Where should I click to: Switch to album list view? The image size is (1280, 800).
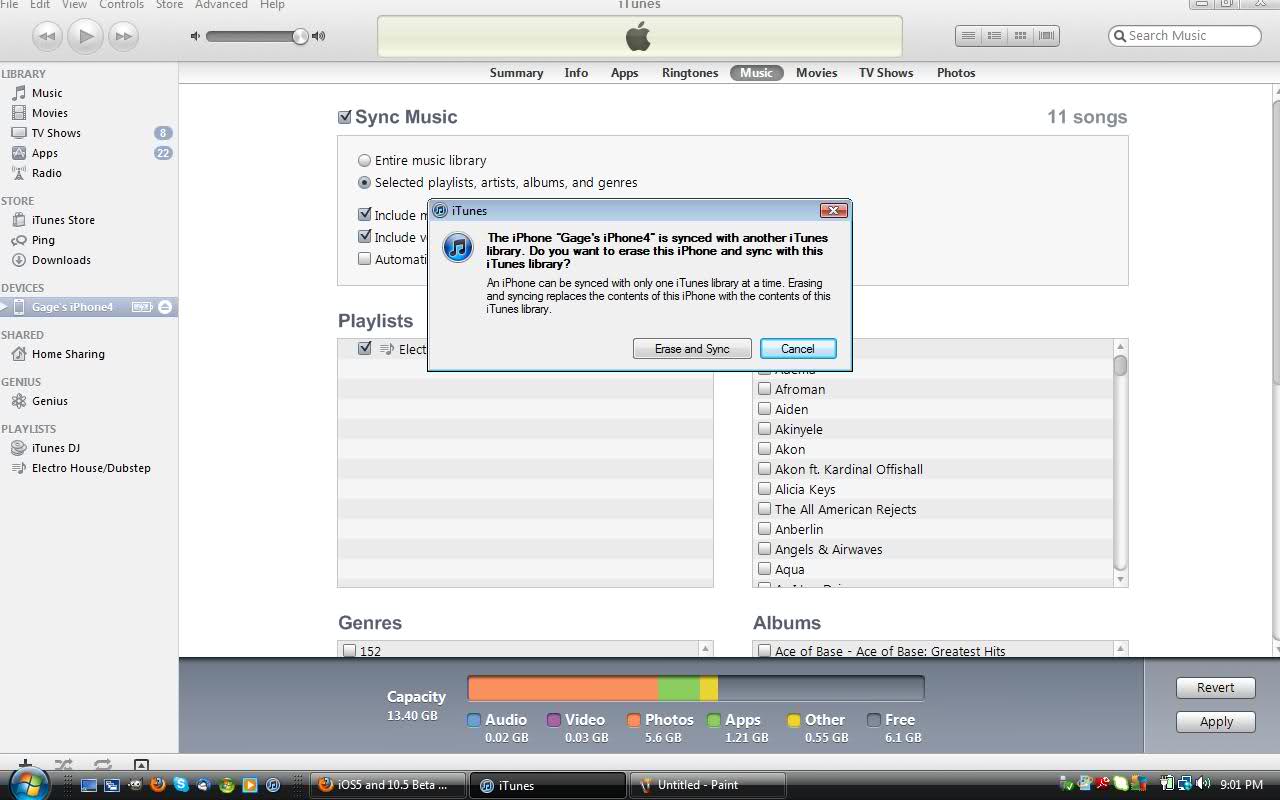[994, 36]
